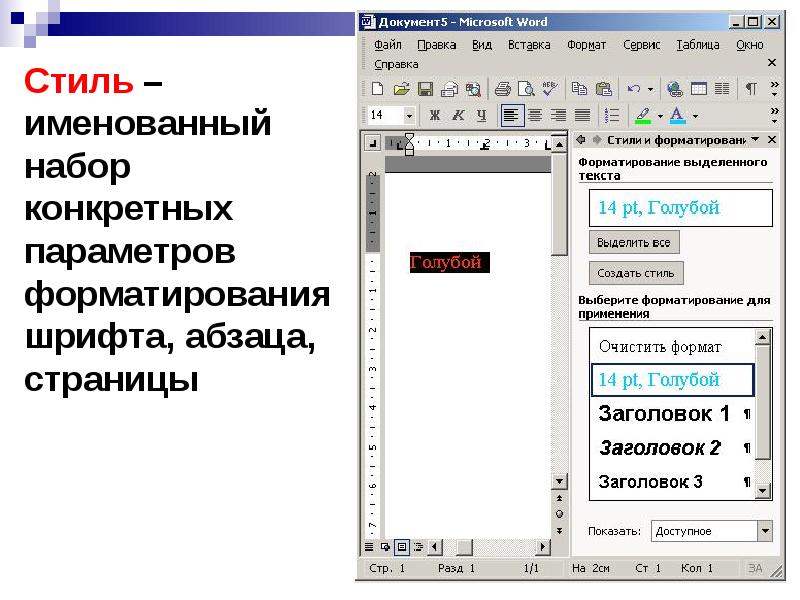Open the font color dropdown arrow
800x600 pixels.
[695, 115]
